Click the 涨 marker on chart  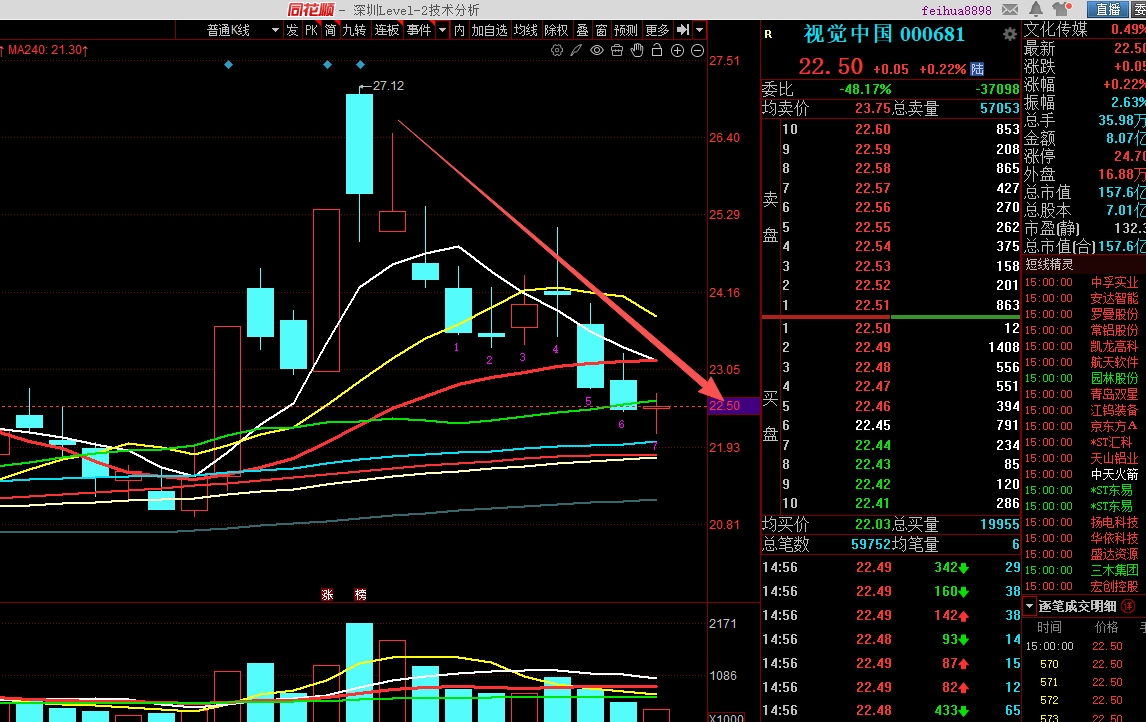(327, 594)
